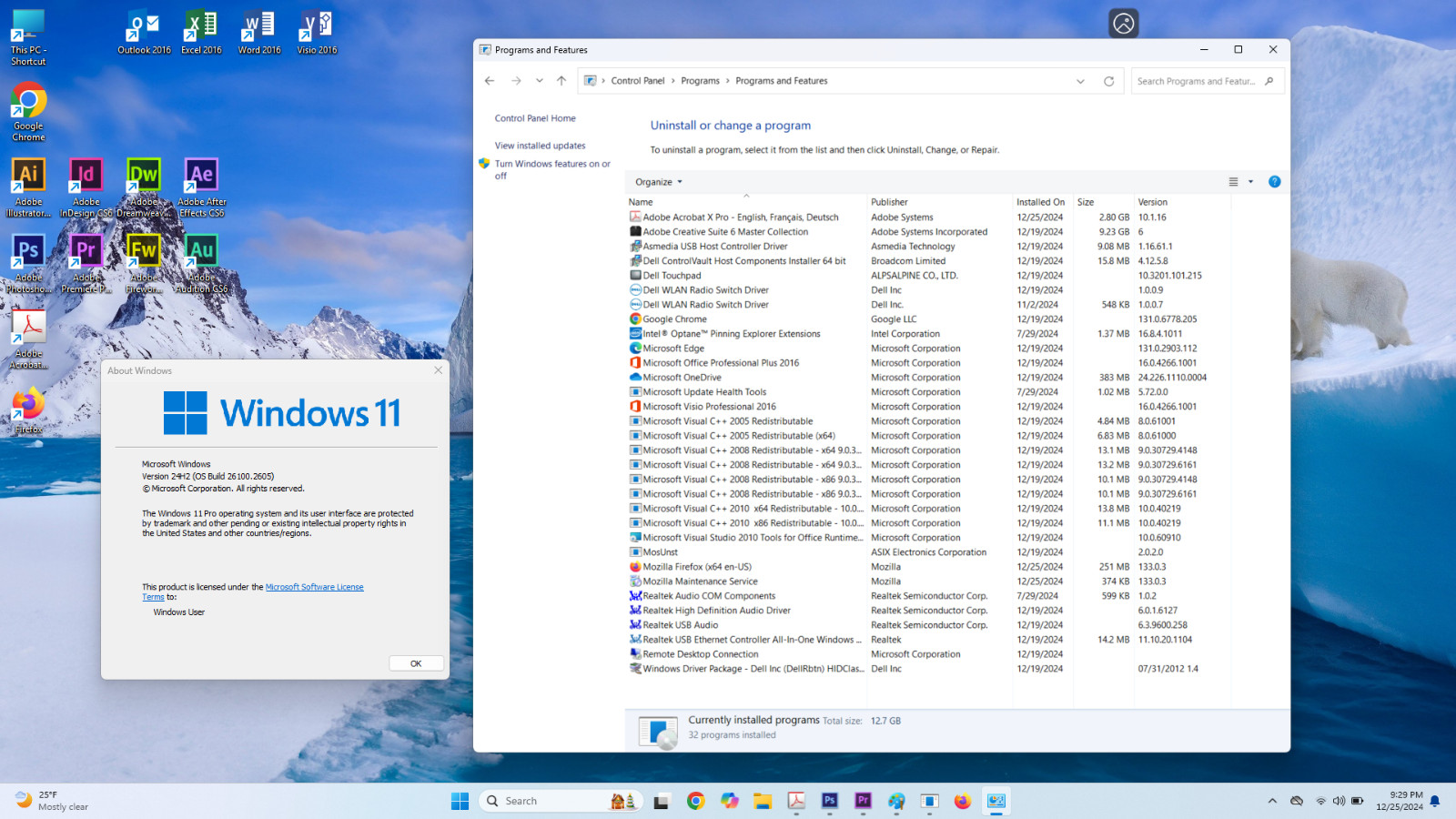The image size is (1456, 819).
Task: Open Adobe InDesign CS6 desktop icon
Action: tap(86, 187)
